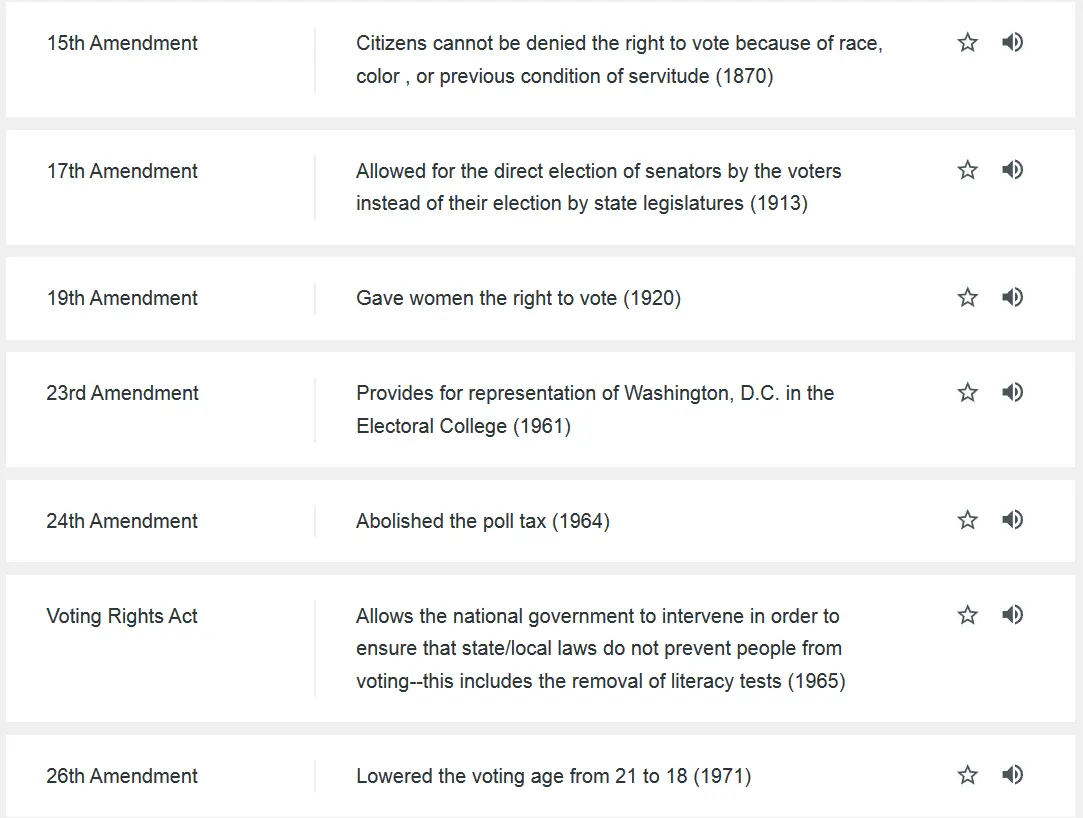Image resolution: width=1083 pixels, height=818 pixels.
Task: Hear the 24th Amendment card aloud
Action: point(1012,520)
